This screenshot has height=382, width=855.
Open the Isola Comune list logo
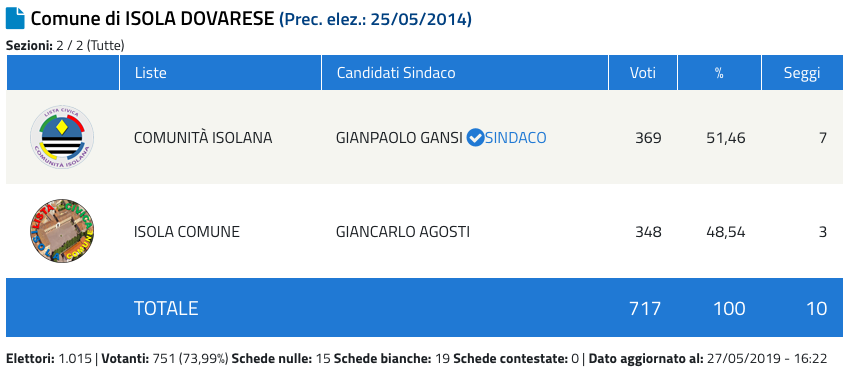[x=62, y=231]
